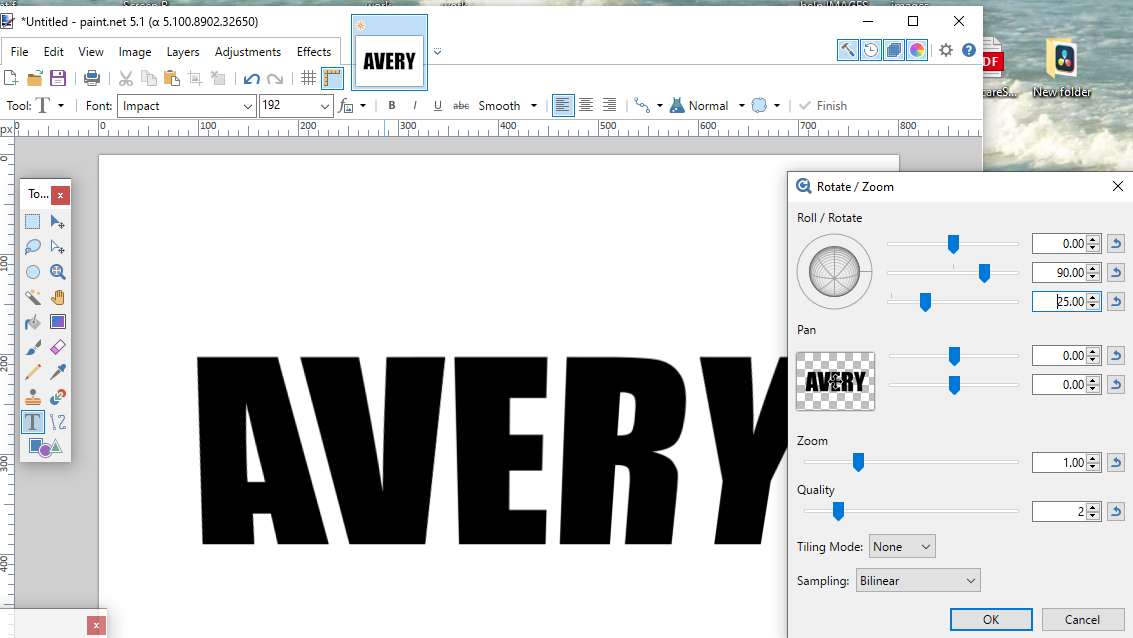Viewport: 1133px width, 638px height.
Task: Open the File menu
Action: 20,52
